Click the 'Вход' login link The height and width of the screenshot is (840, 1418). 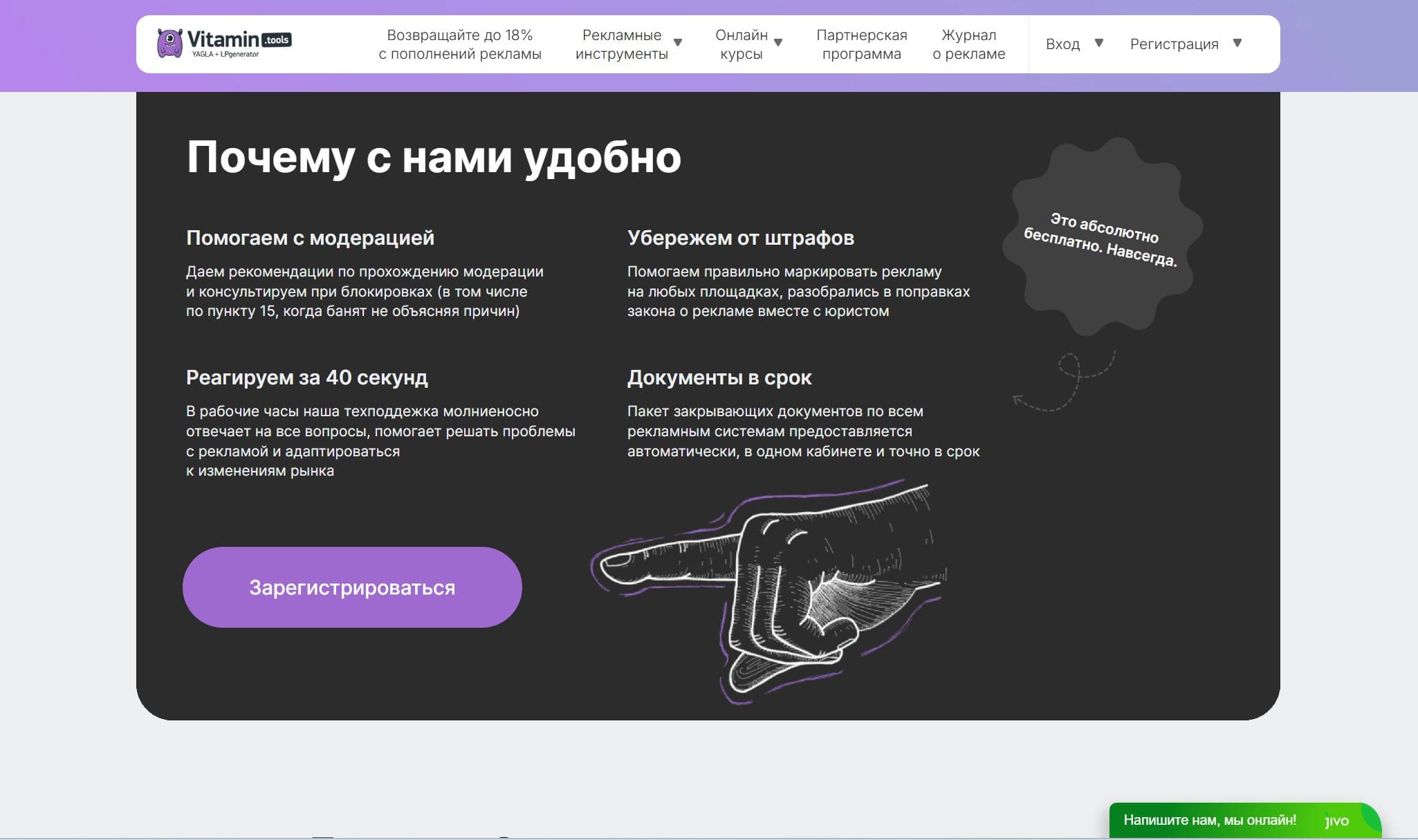tap(1062, 44)
